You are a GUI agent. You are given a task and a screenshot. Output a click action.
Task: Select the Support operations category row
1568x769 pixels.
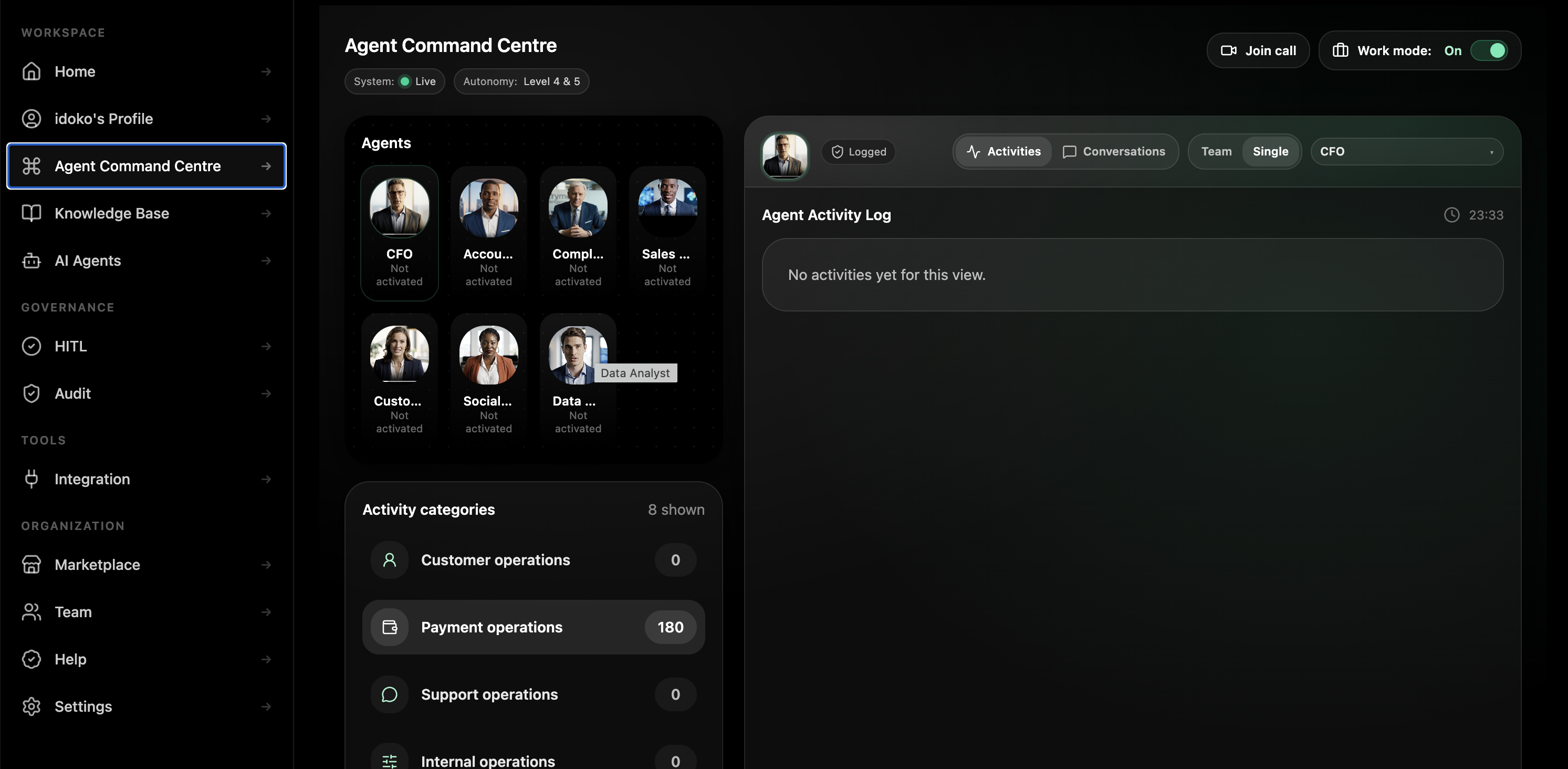click(x=533, y=694)
